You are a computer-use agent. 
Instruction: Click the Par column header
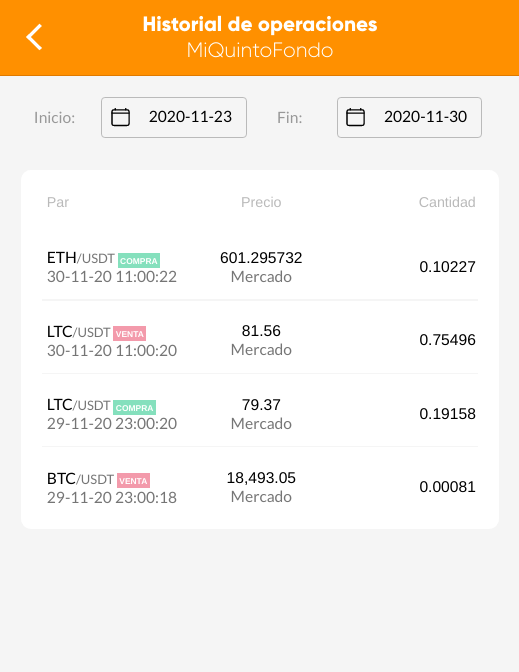[x=58, y=202]
